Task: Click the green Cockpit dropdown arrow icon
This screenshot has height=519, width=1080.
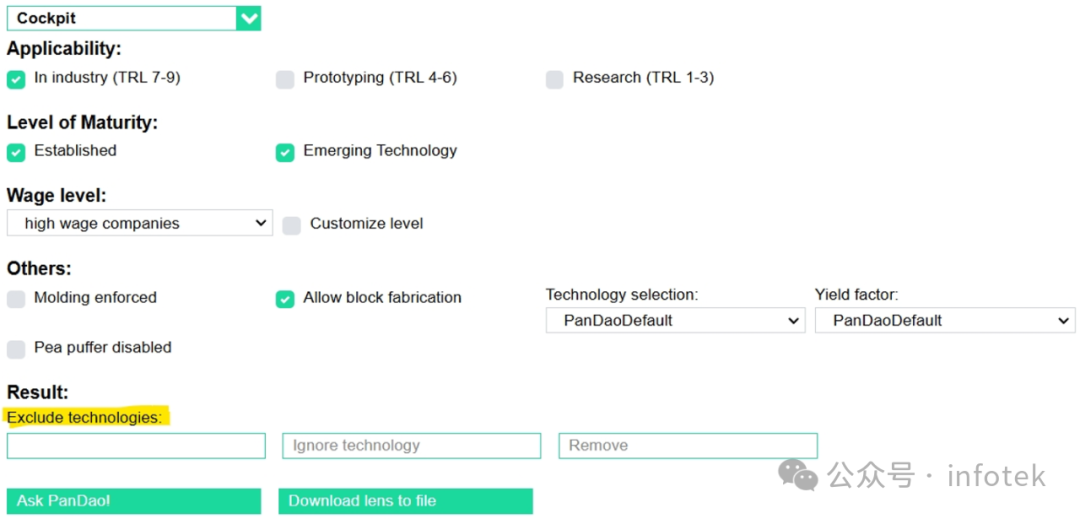Action: pos(249,18)
